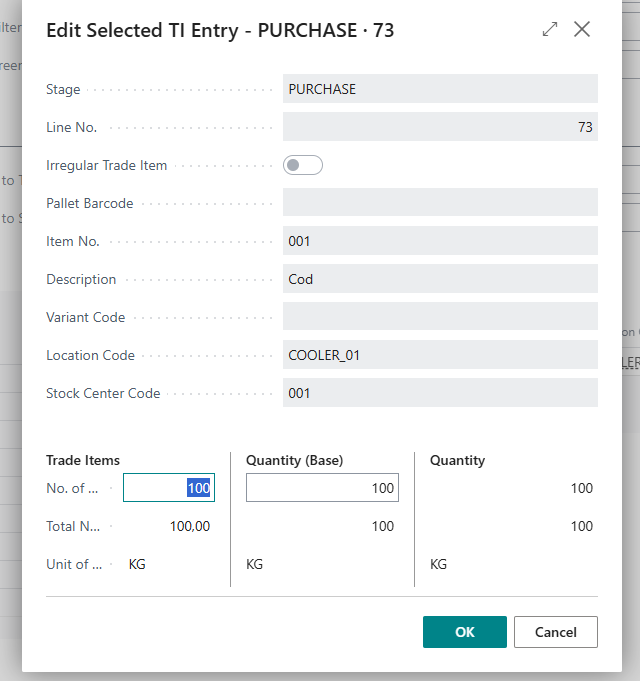
Task: Focus the No. of Trade Items input
Action: point(168,488)
